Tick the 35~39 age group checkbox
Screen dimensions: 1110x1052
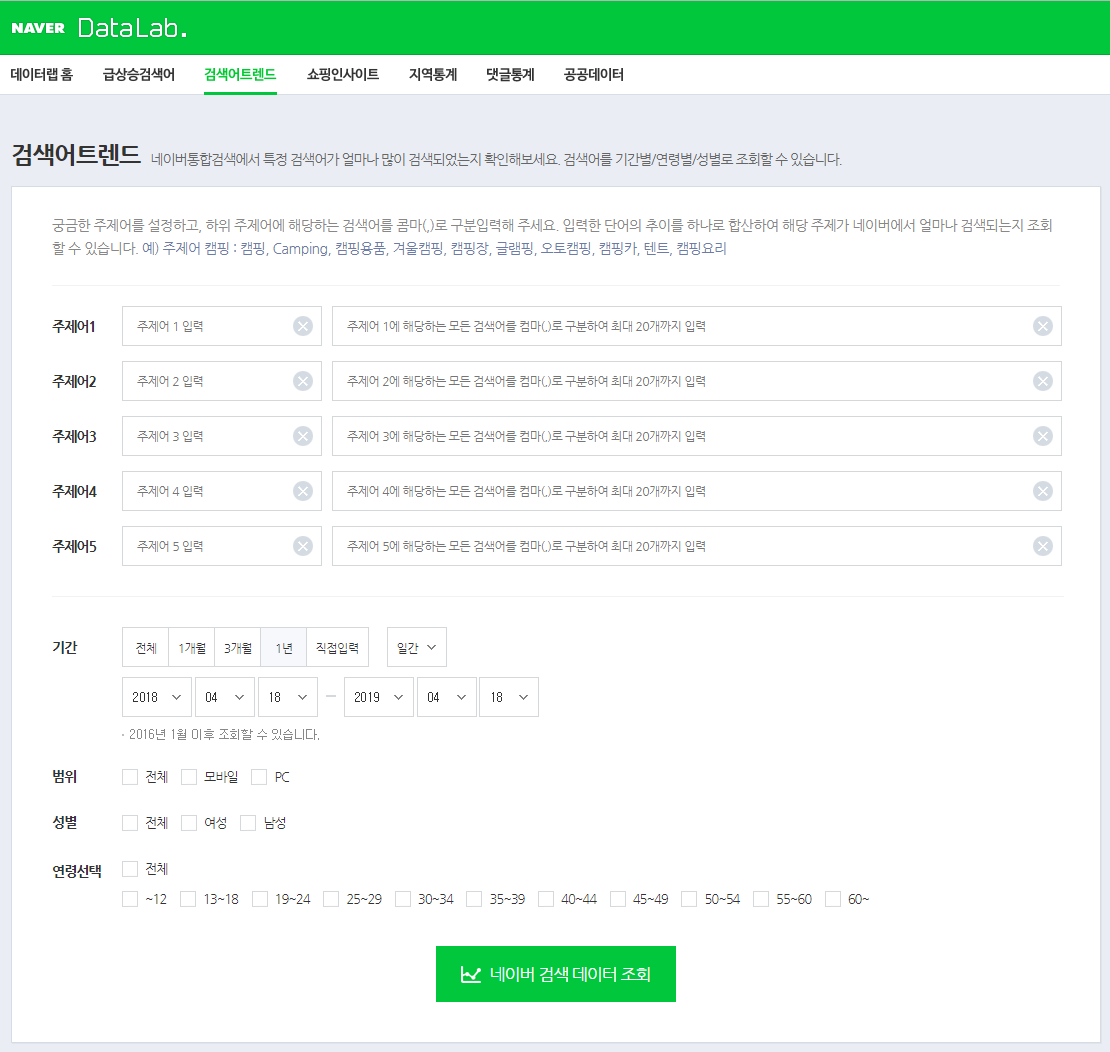coord(474,899)
